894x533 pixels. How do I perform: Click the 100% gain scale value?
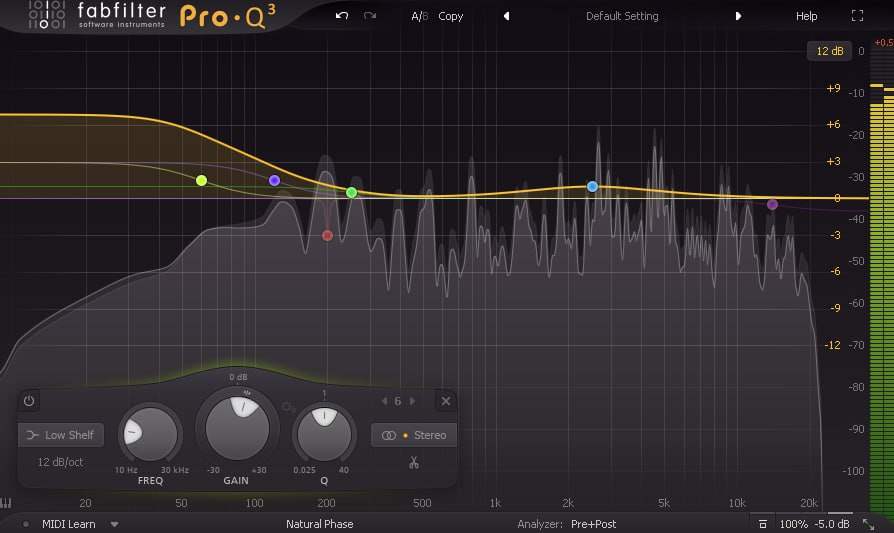click(x=793, y=524)
